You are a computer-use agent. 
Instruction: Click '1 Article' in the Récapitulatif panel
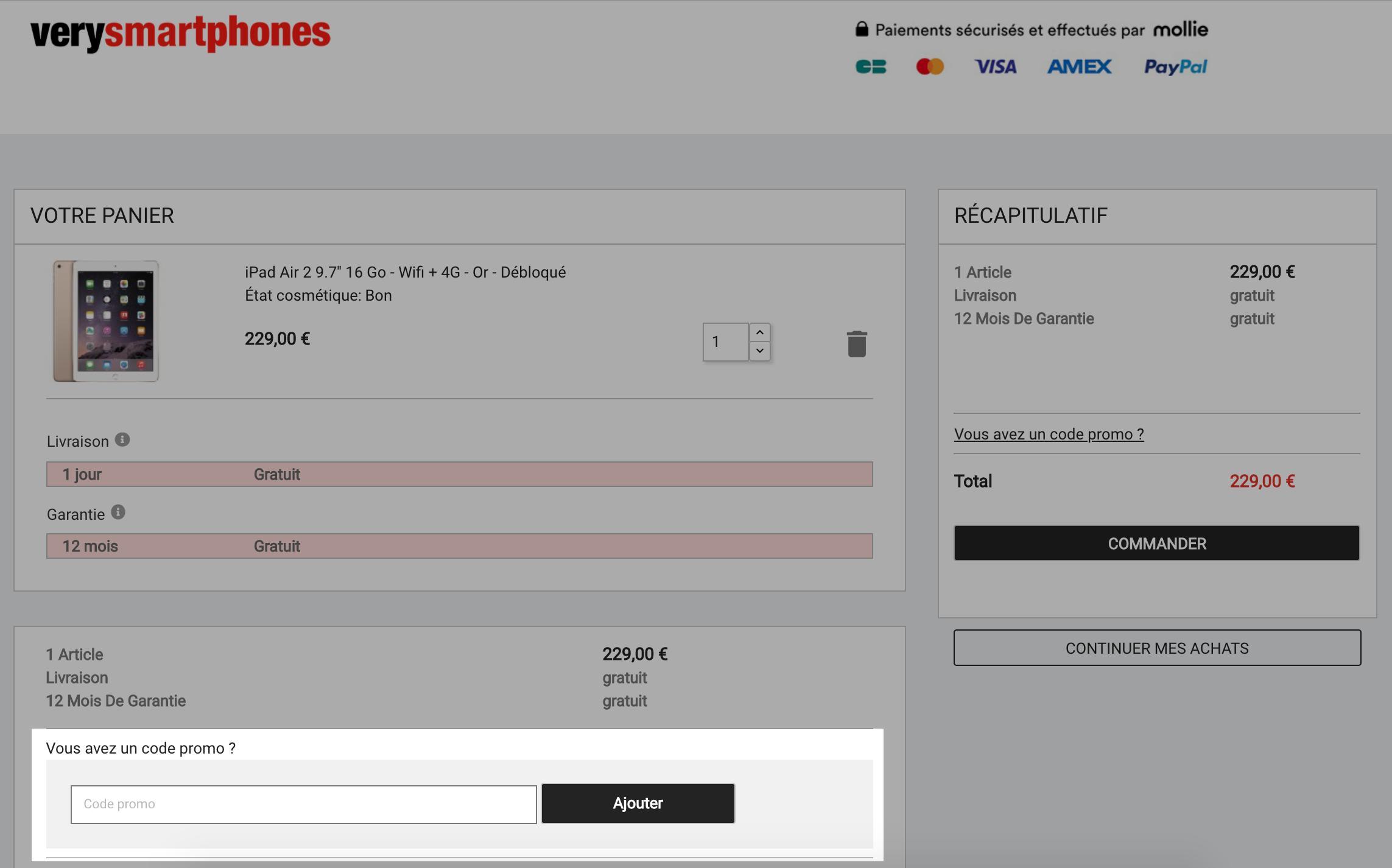pyautogui.click(x=982, y=272)
